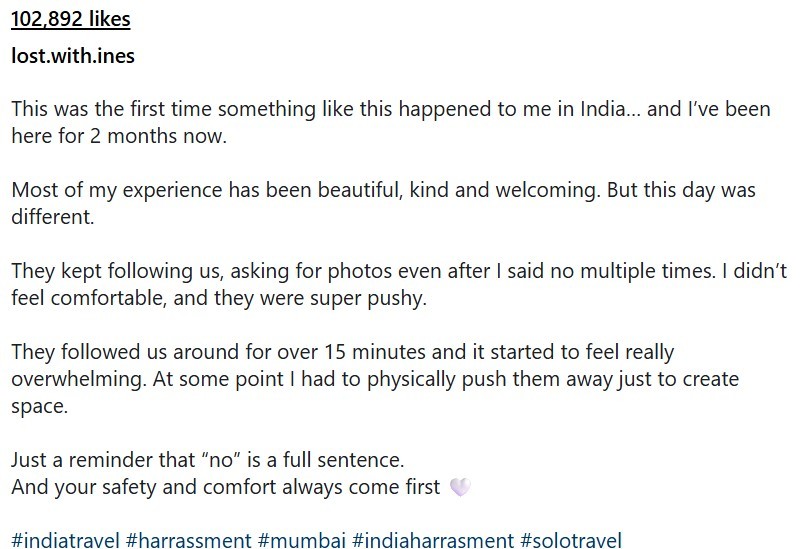Viewport: 801px width, 549px height.
Task: Click the lone word 'different.'
Action: tap(52, 216)
